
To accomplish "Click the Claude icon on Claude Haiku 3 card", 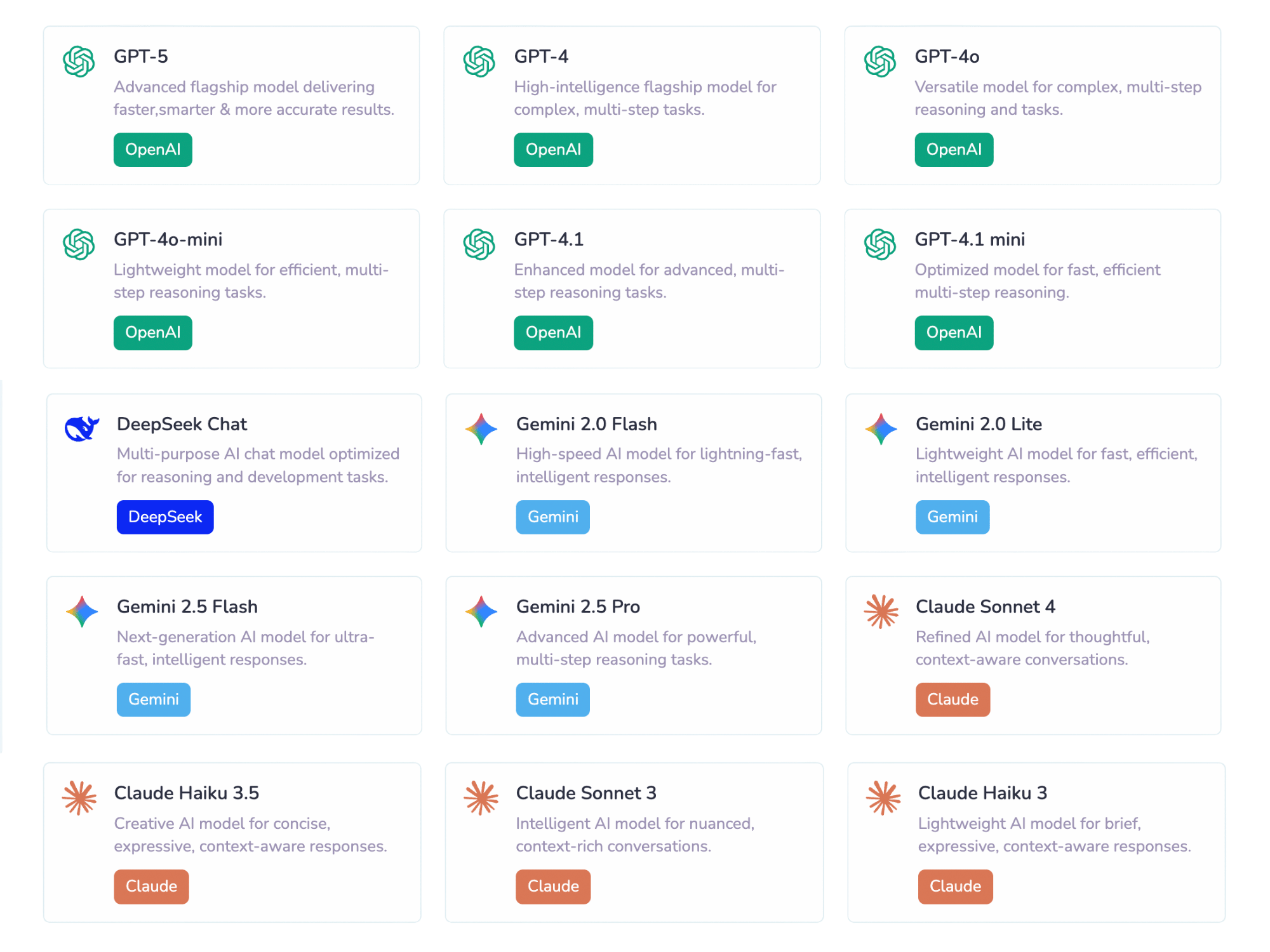I will [x=883, y=798].
